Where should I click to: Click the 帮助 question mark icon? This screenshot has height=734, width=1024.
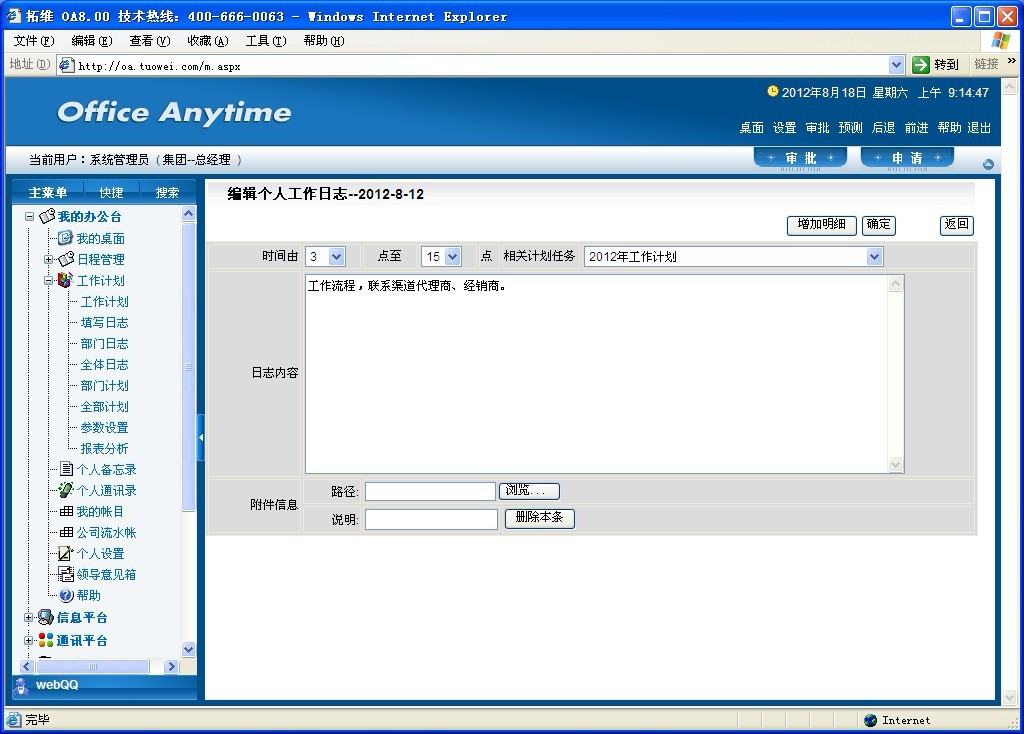(66, 595)
